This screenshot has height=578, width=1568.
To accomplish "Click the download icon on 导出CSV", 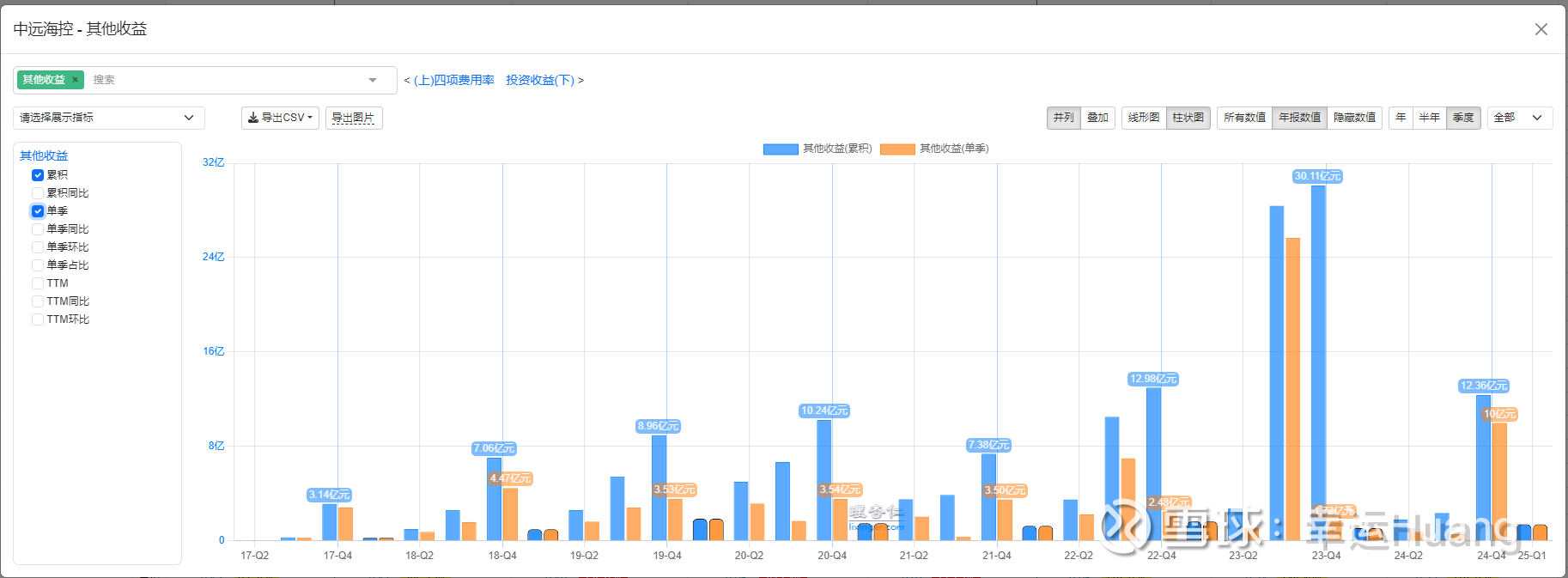I will click(x=253, y=118).
